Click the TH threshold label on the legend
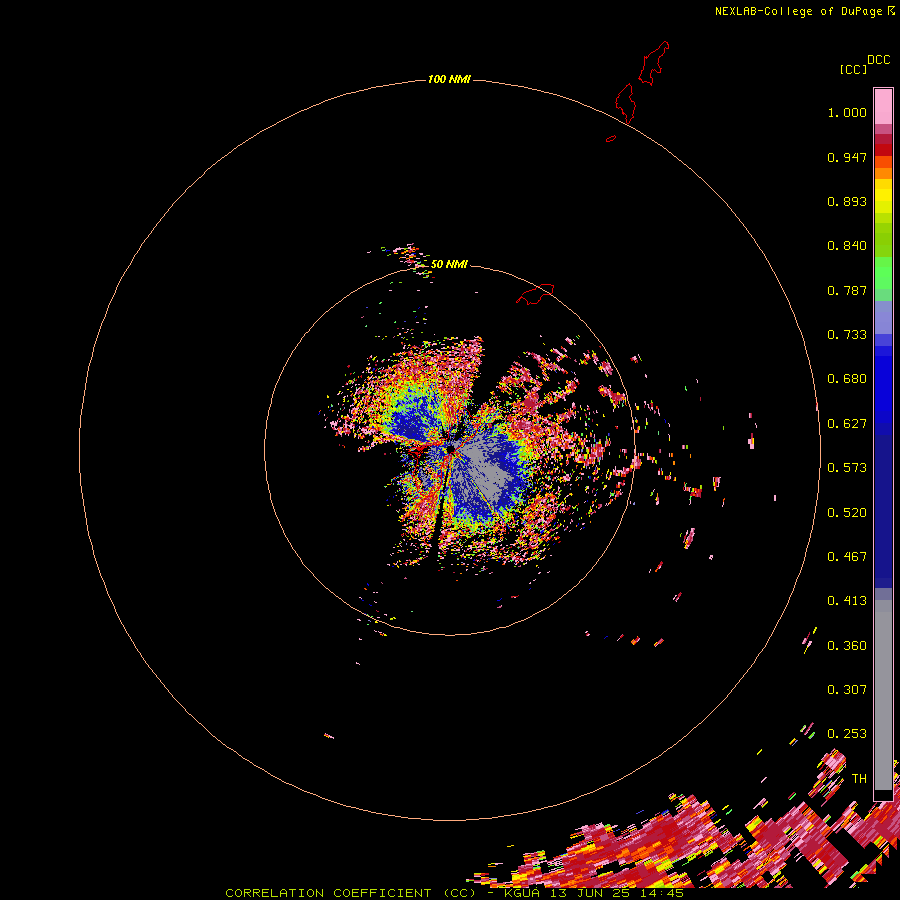Screen dimensions: 900x900 tap(859, 779)
